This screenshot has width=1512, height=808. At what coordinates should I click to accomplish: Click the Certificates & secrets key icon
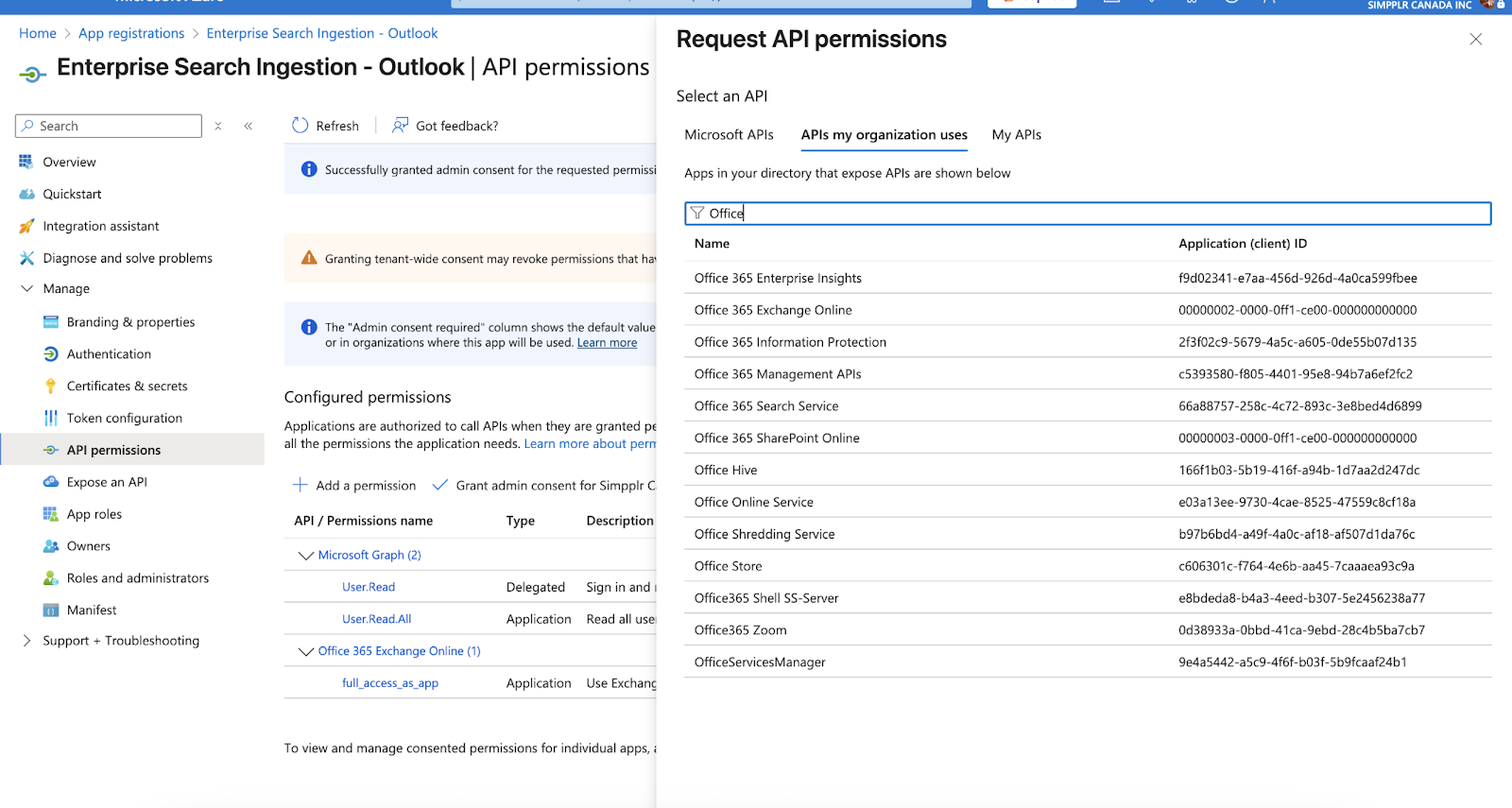pos(51,386)
